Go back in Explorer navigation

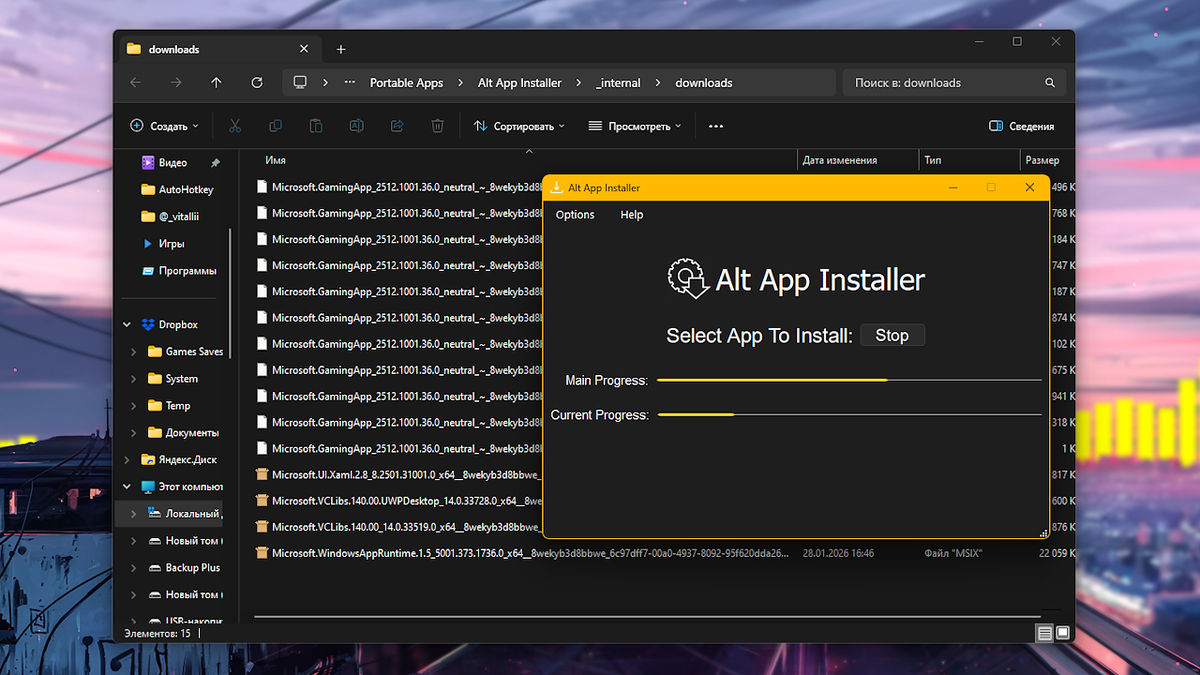pyautogui.click(x=136, y=83)
